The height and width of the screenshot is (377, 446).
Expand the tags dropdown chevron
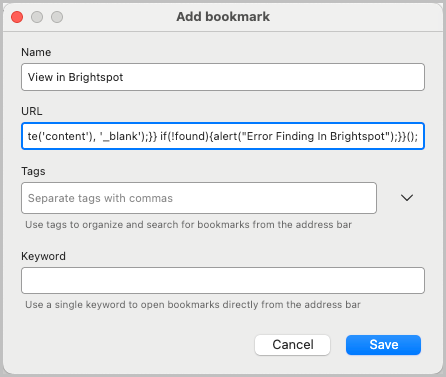click(407, 198)
